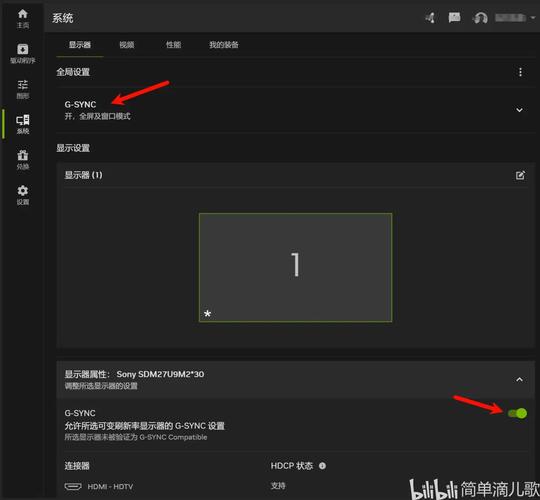Go to the 主页 home icon in sidebar
Viewport: 540px width, 500px height.
[x=23, y=18]
